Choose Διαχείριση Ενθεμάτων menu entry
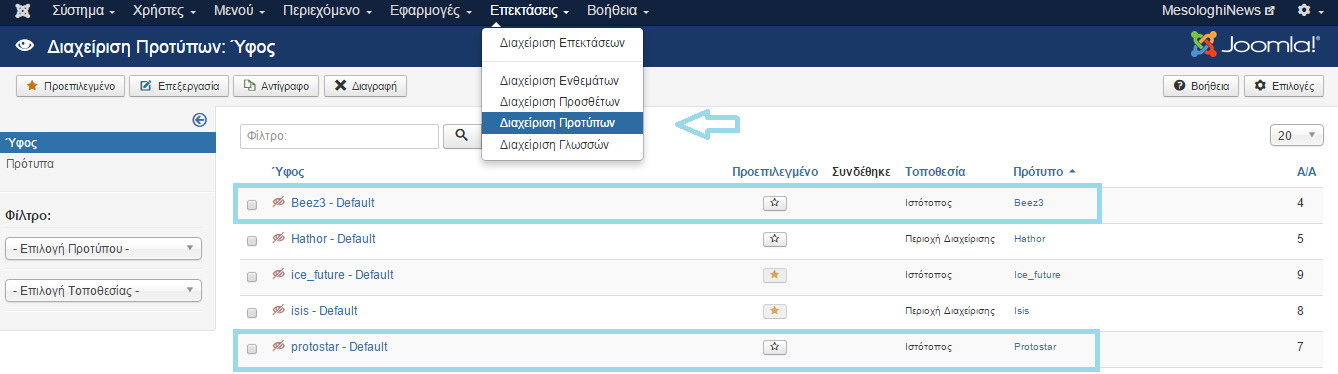The image size is (1338, 374). pyautogui.click(x=562, y=81)
